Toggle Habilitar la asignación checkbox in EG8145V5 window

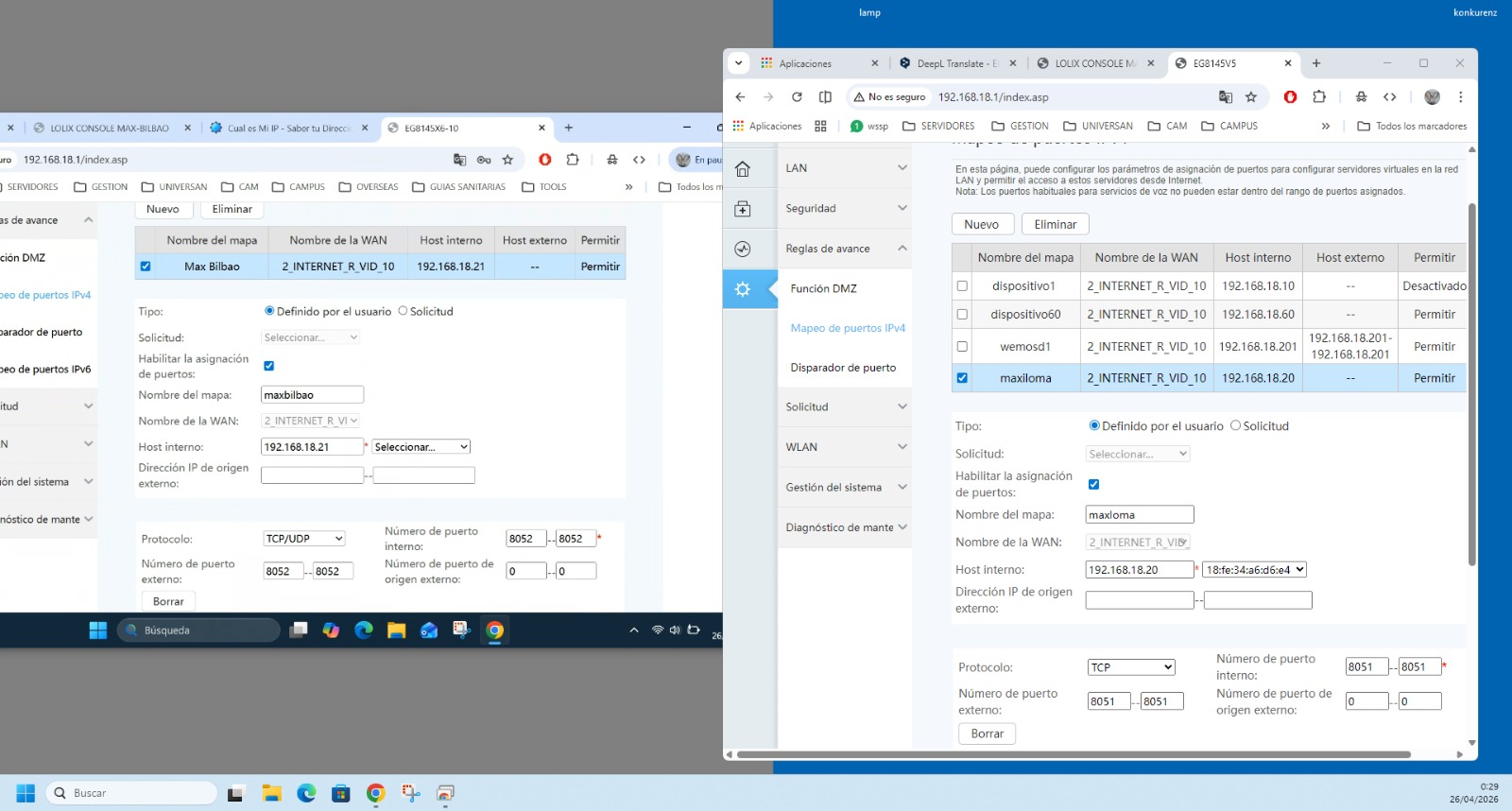(1093, 484)
